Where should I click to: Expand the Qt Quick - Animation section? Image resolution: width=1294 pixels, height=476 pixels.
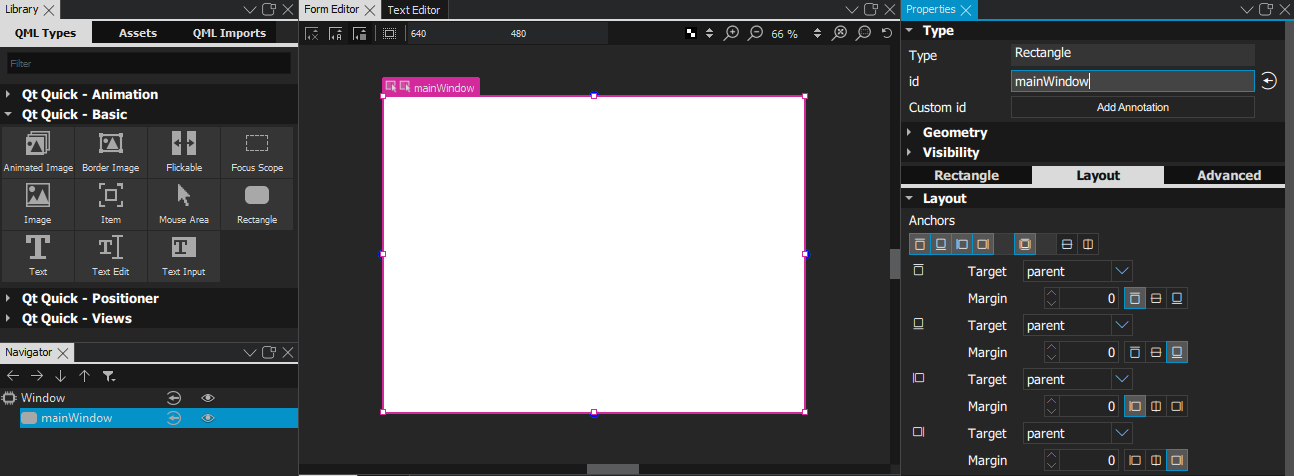pos(149,94)
